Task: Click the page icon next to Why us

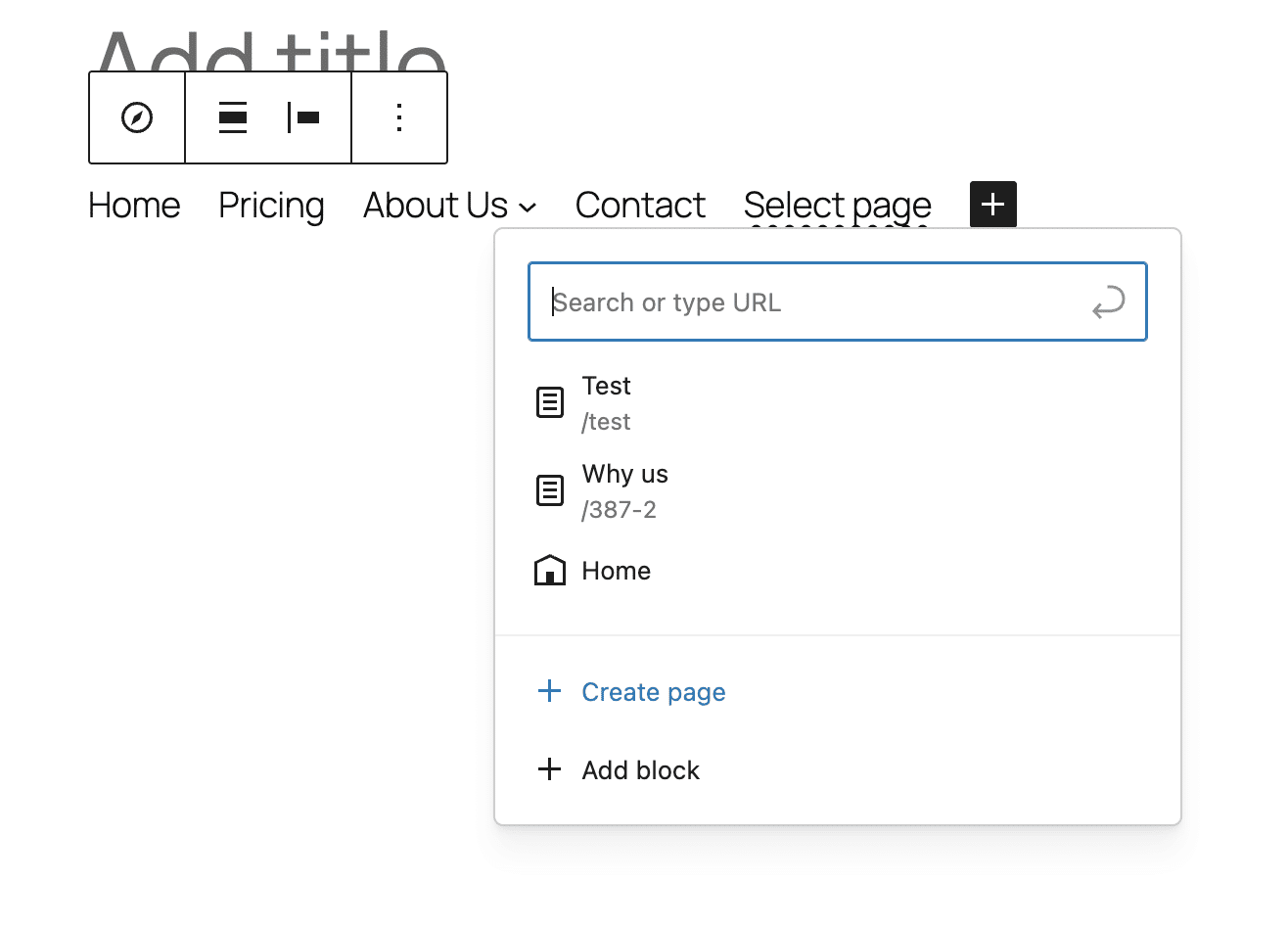Action: 550,489
